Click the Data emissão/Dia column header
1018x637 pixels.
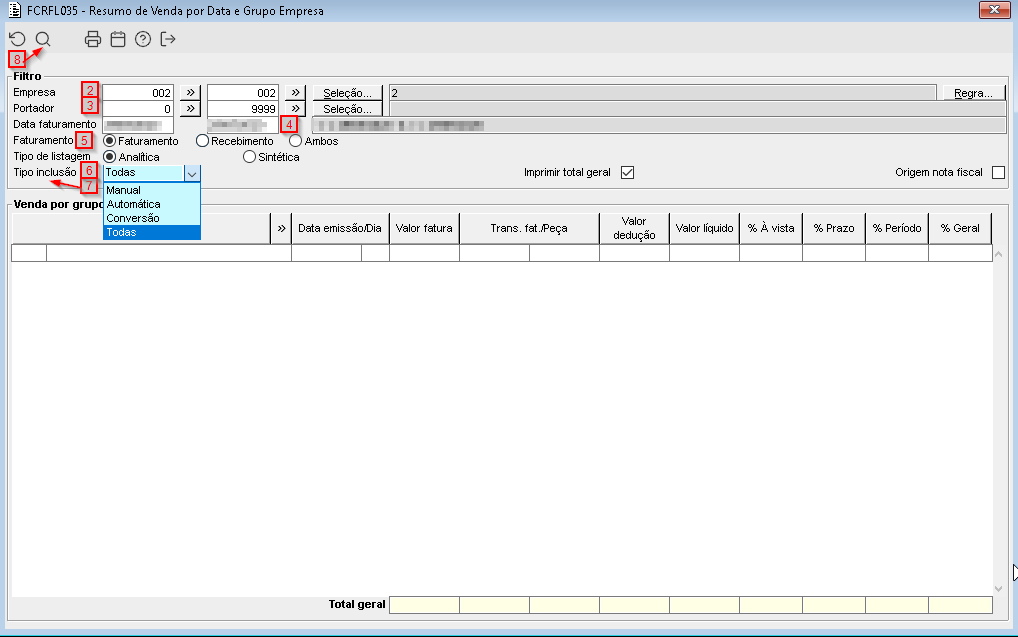tap(340, 229)
